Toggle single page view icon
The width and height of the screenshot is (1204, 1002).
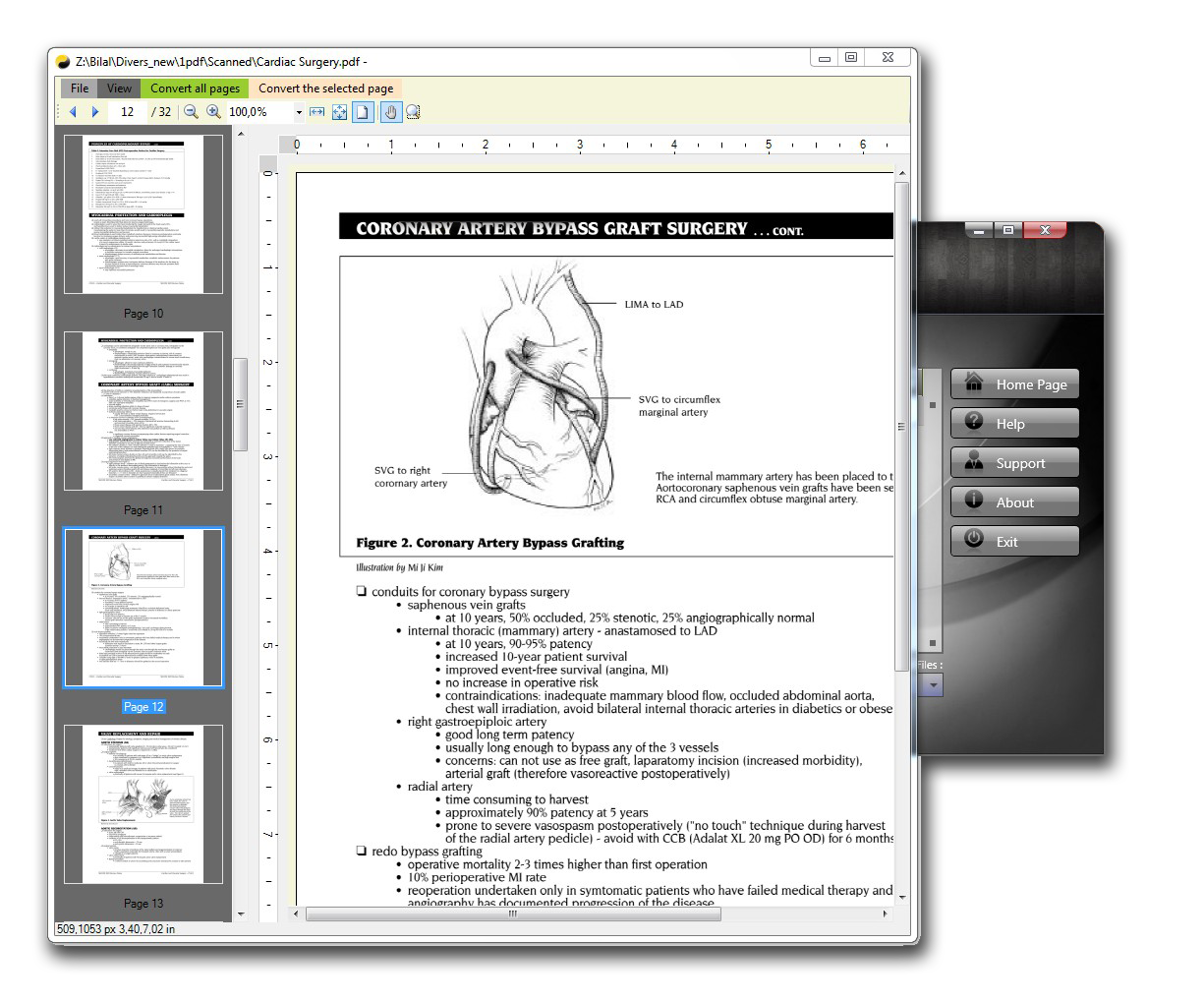point(363,112)
